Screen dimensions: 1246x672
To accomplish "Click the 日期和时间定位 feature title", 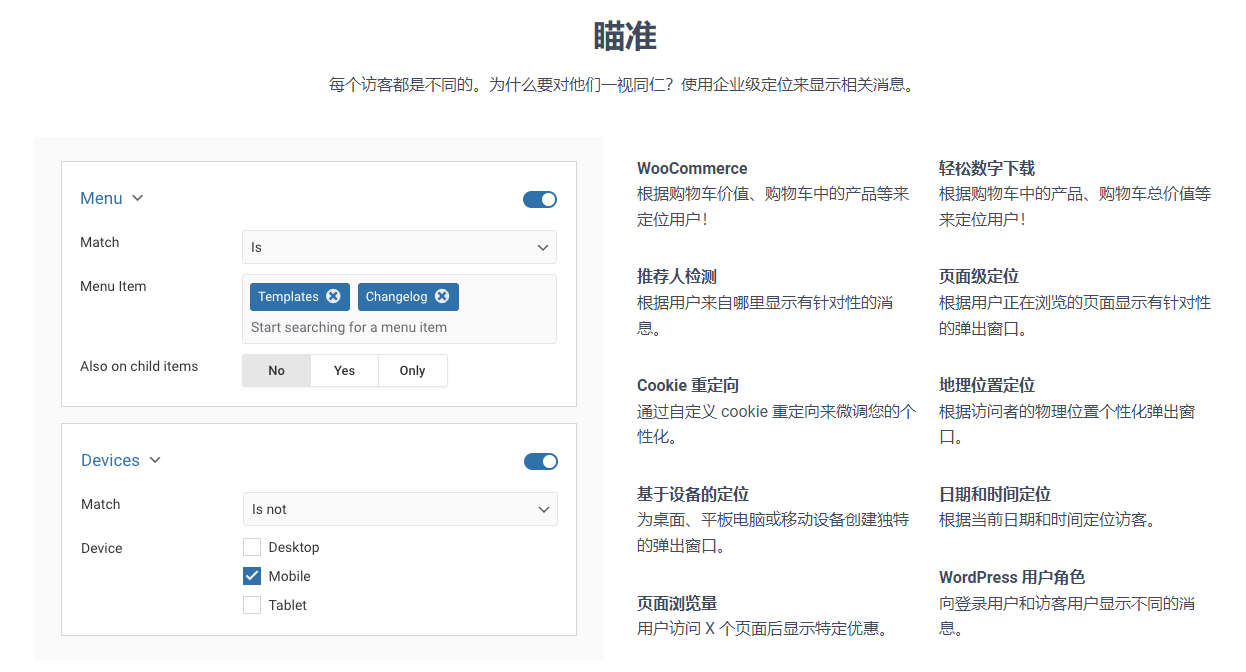I will (x=995, y=494).
